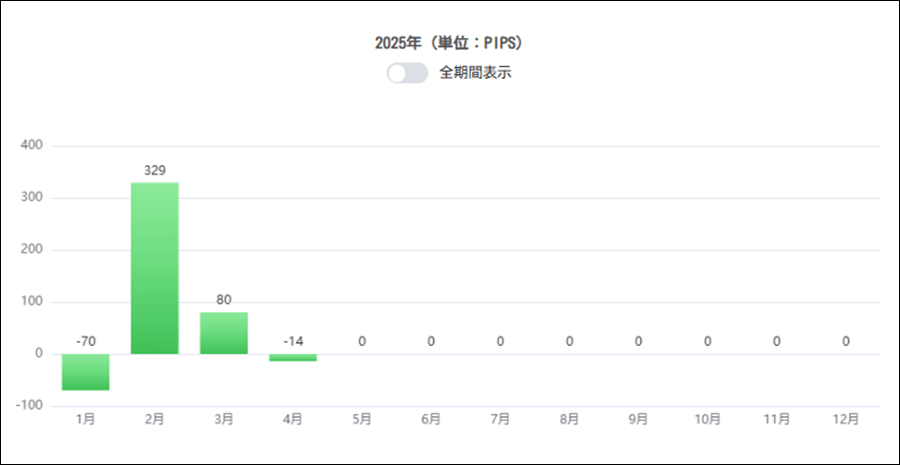Click the 2025年（単位：PIPS）chart title
Image resolution: width=900 pixels, height=465 pixels.
pyautogui.click(x=448, y=44)
